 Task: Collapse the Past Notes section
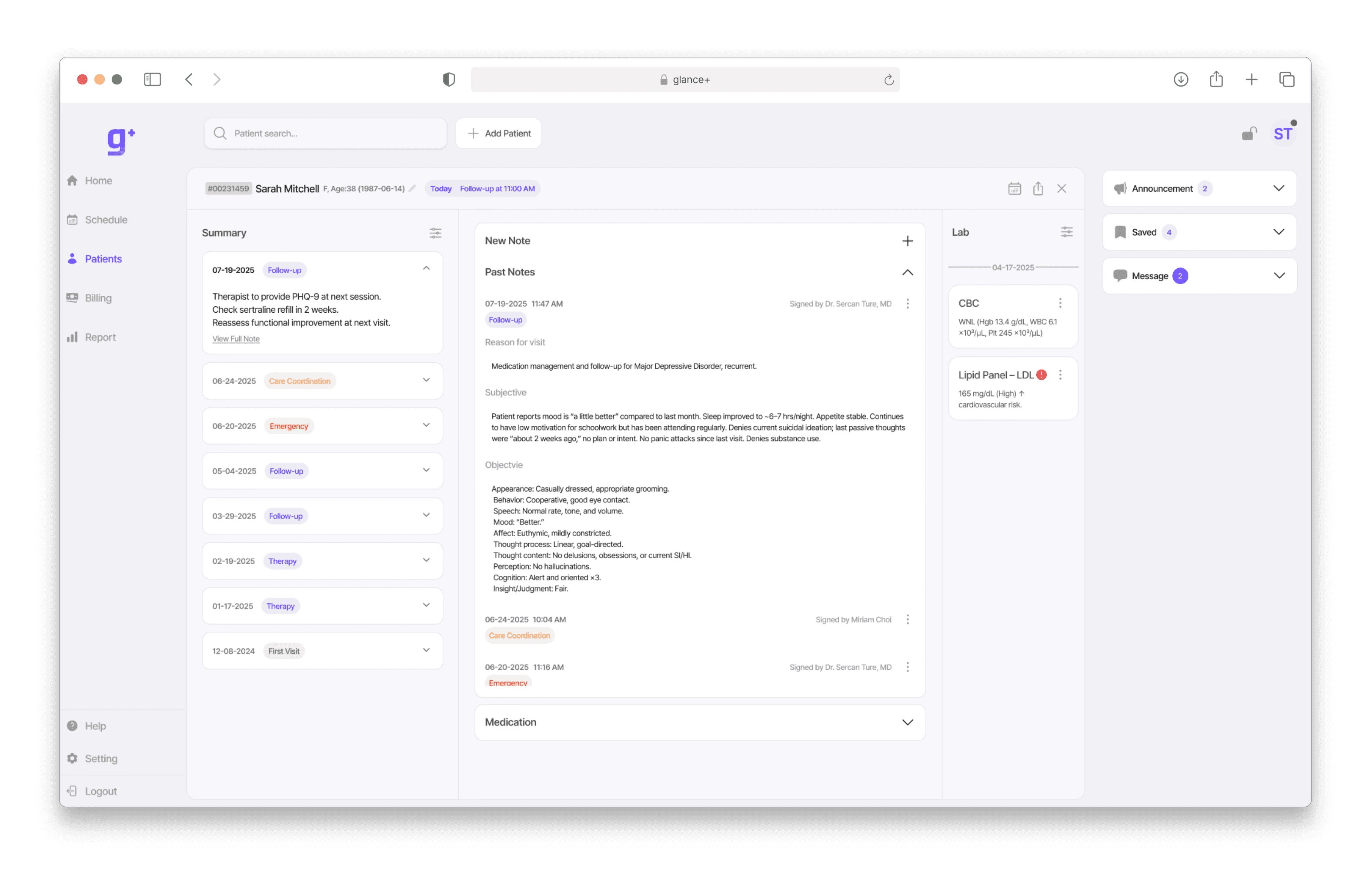pyautogui.click(x=908, y=272)
